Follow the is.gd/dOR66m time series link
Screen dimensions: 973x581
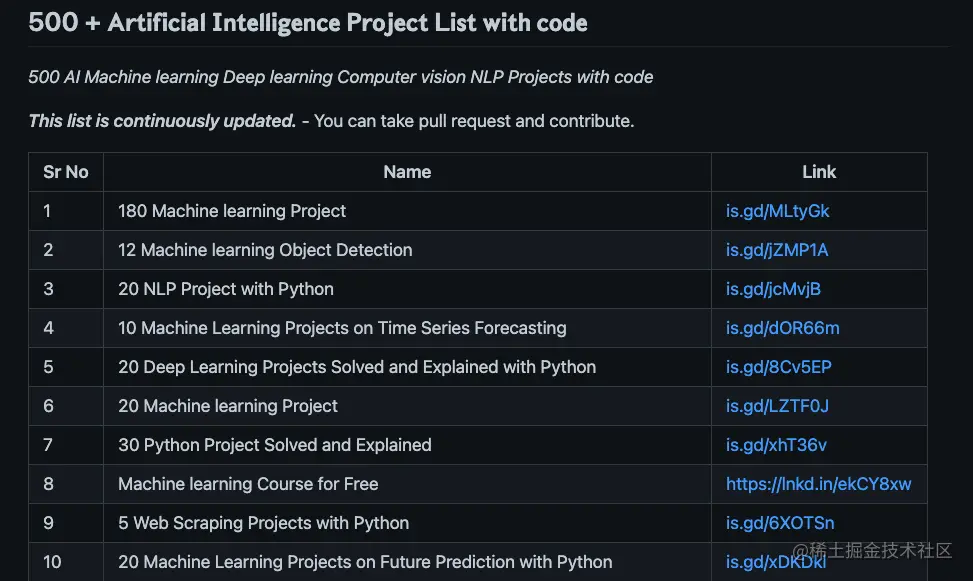point(782,328)
